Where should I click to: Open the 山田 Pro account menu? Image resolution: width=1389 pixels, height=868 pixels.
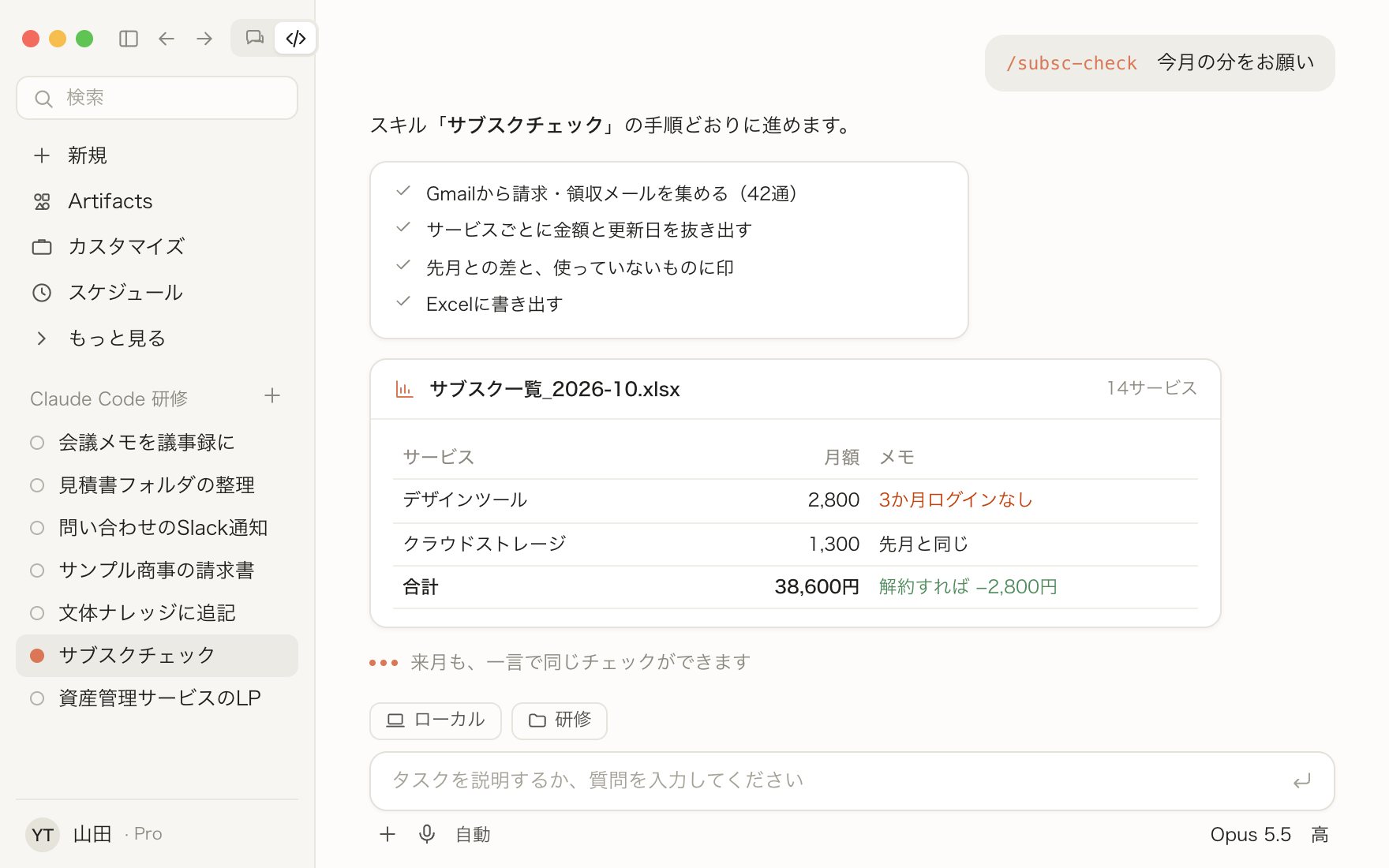pos(157,834)
